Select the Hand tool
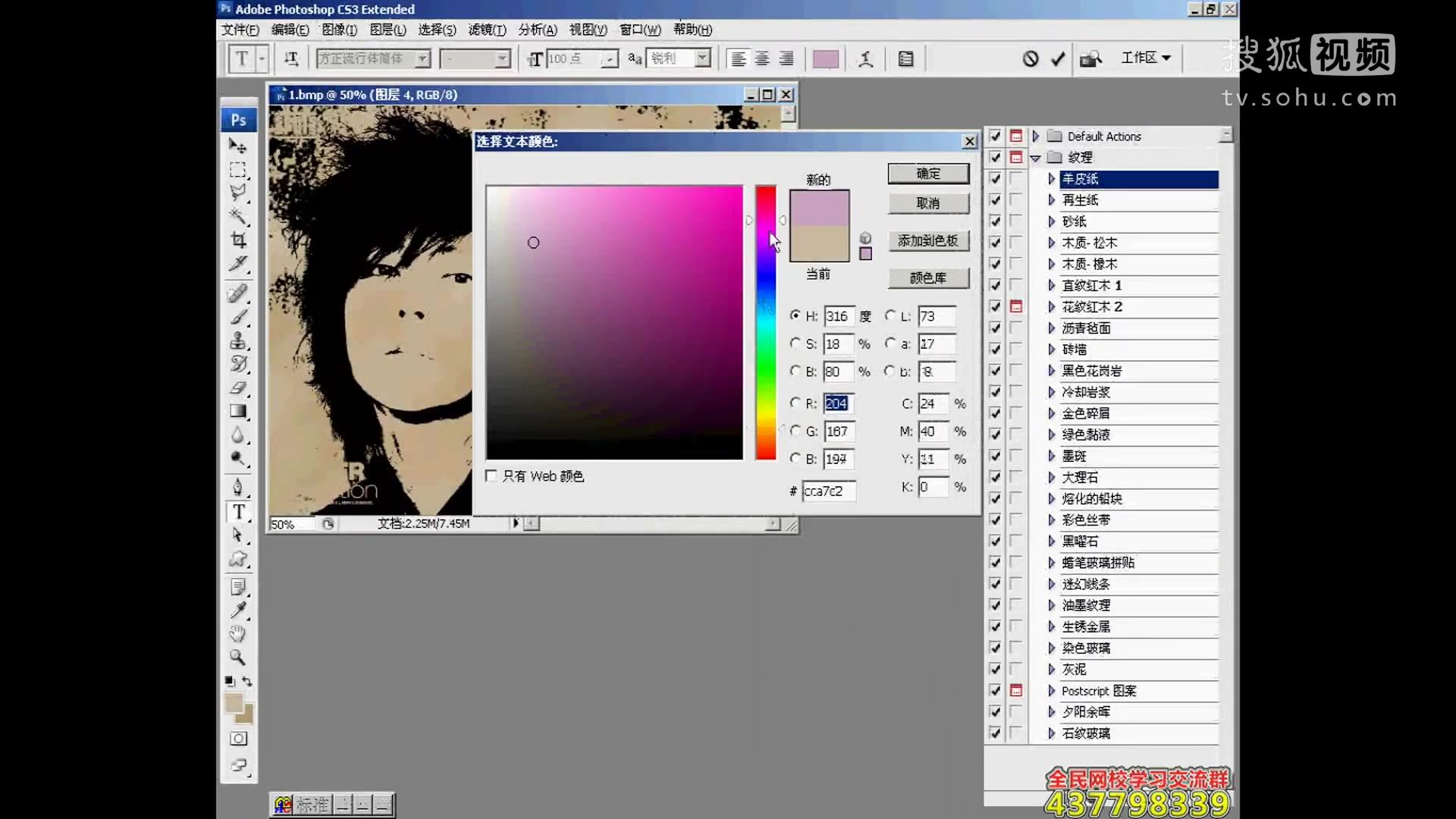This screenshot has width=1456, height=819. coord(238,634)
